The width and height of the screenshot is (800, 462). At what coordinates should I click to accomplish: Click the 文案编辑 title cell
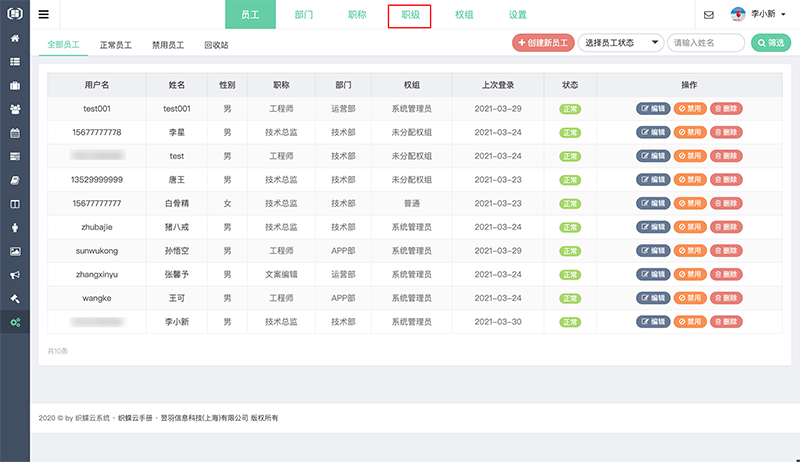pos(281,274)
